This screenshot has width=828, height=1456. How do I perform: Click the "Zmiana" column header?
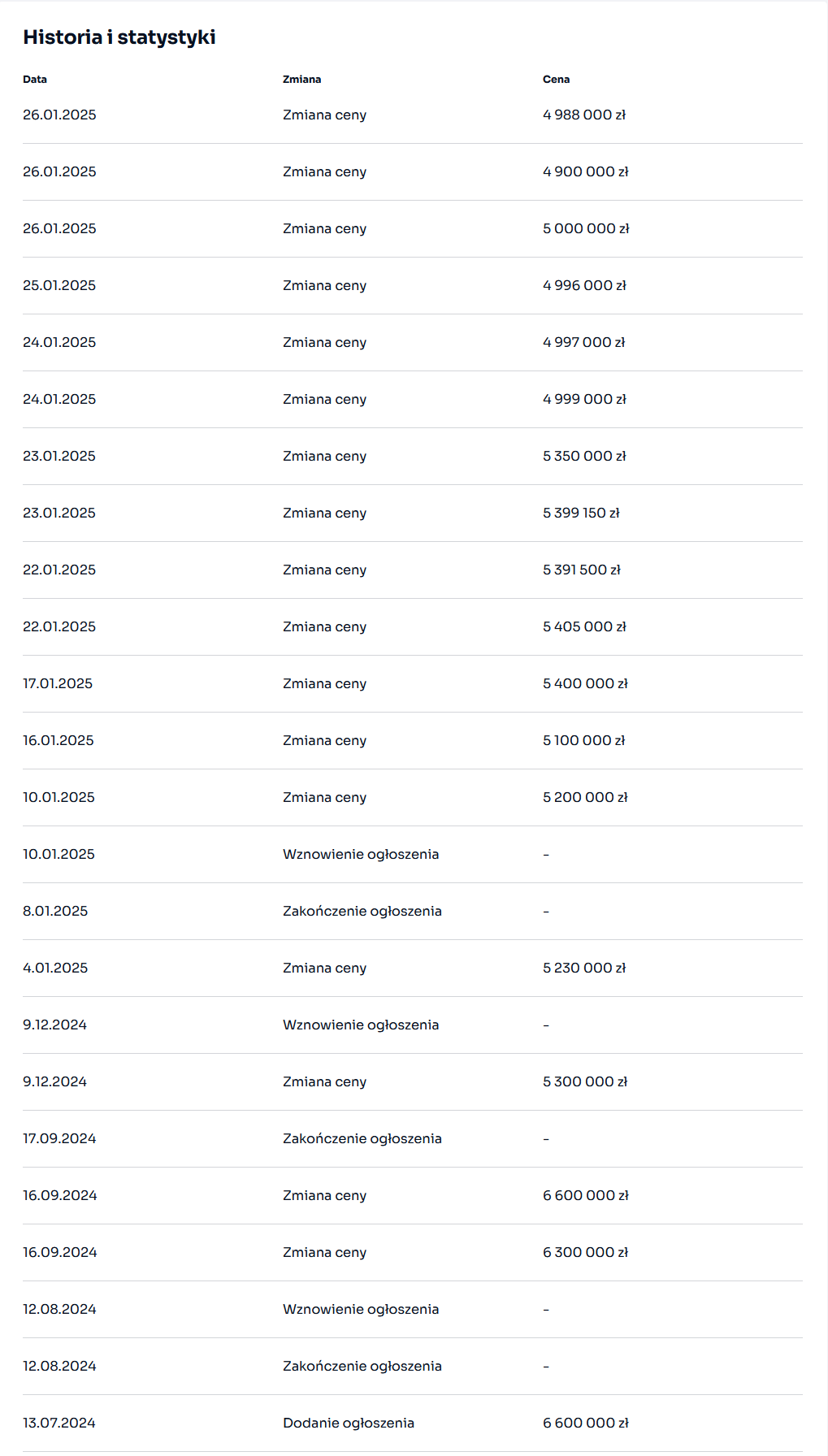[301, 80]
